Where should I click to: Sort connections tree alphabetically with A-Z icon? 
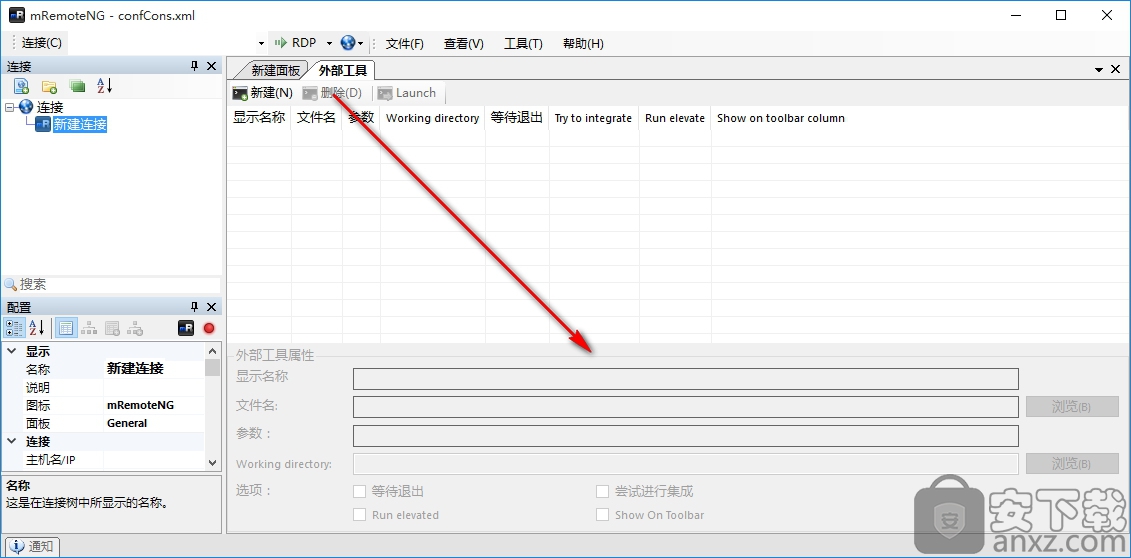coord(105,86)
